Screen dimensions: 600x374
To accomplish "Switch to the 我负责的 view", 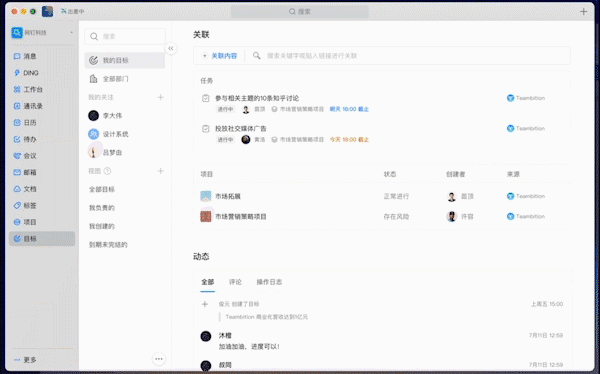I will coord(102,207).
